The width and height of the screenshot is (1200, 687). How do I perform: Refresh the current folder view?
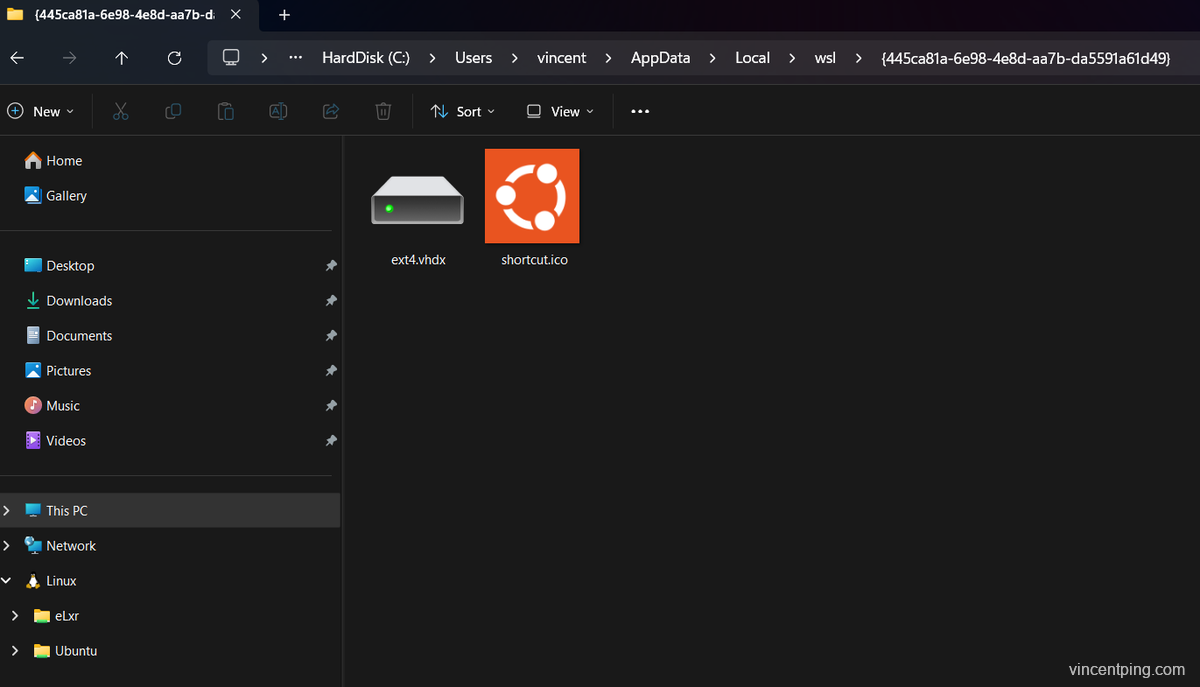tap(174, 58)
